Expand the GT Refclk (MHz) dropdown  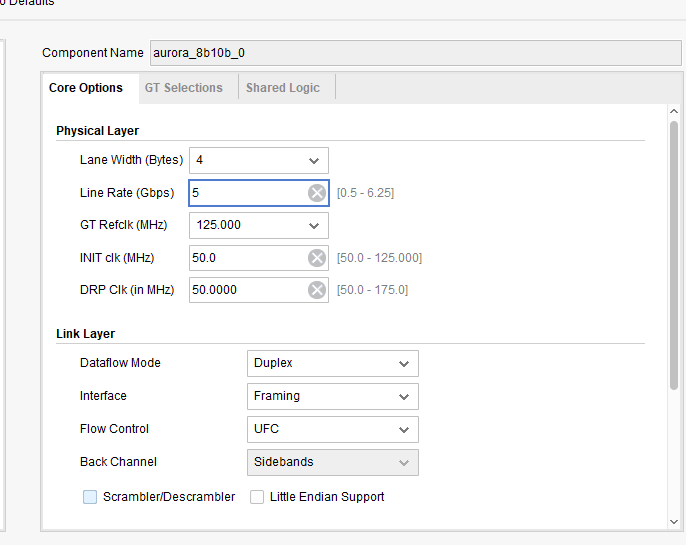tap(258, 225)
